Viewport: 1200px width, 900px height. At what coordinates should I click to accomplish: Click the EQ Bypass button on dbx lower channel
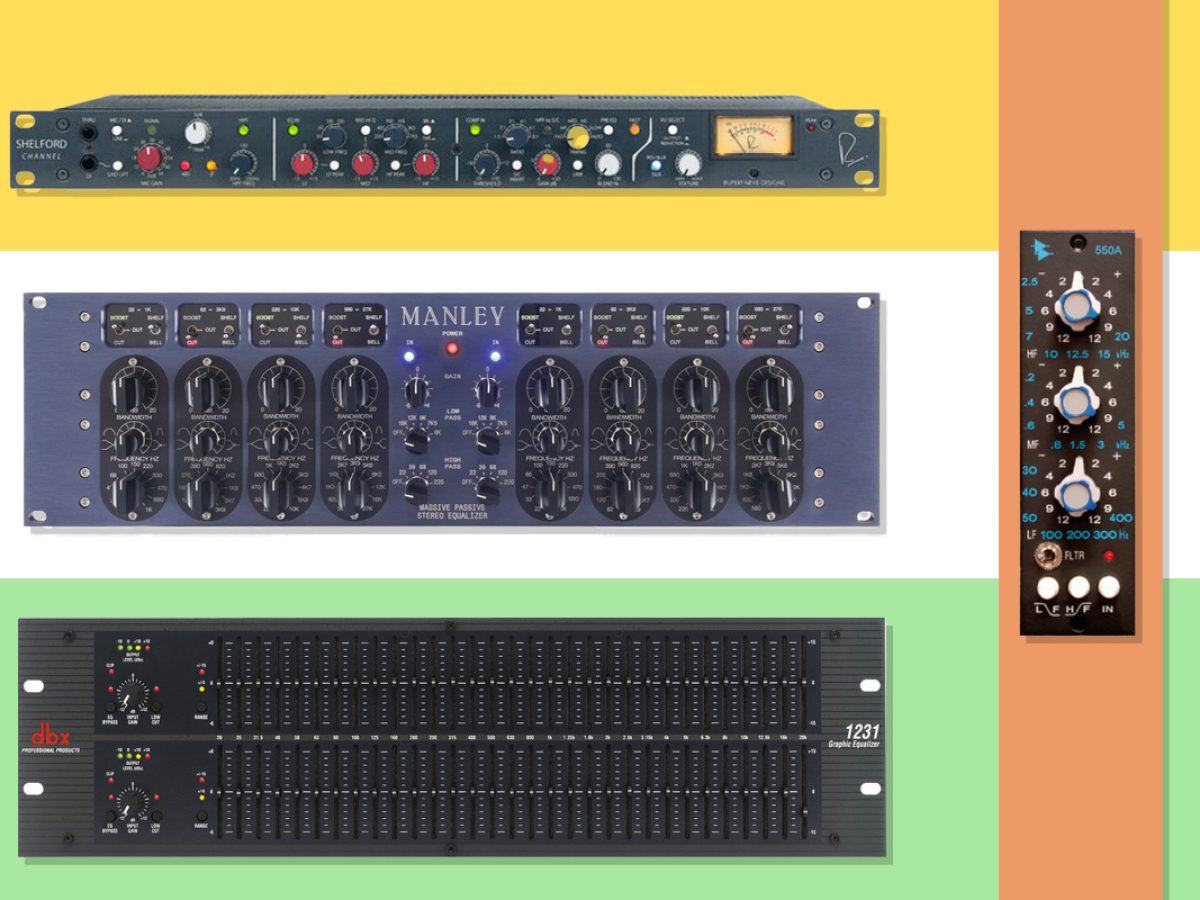point(110,816)
